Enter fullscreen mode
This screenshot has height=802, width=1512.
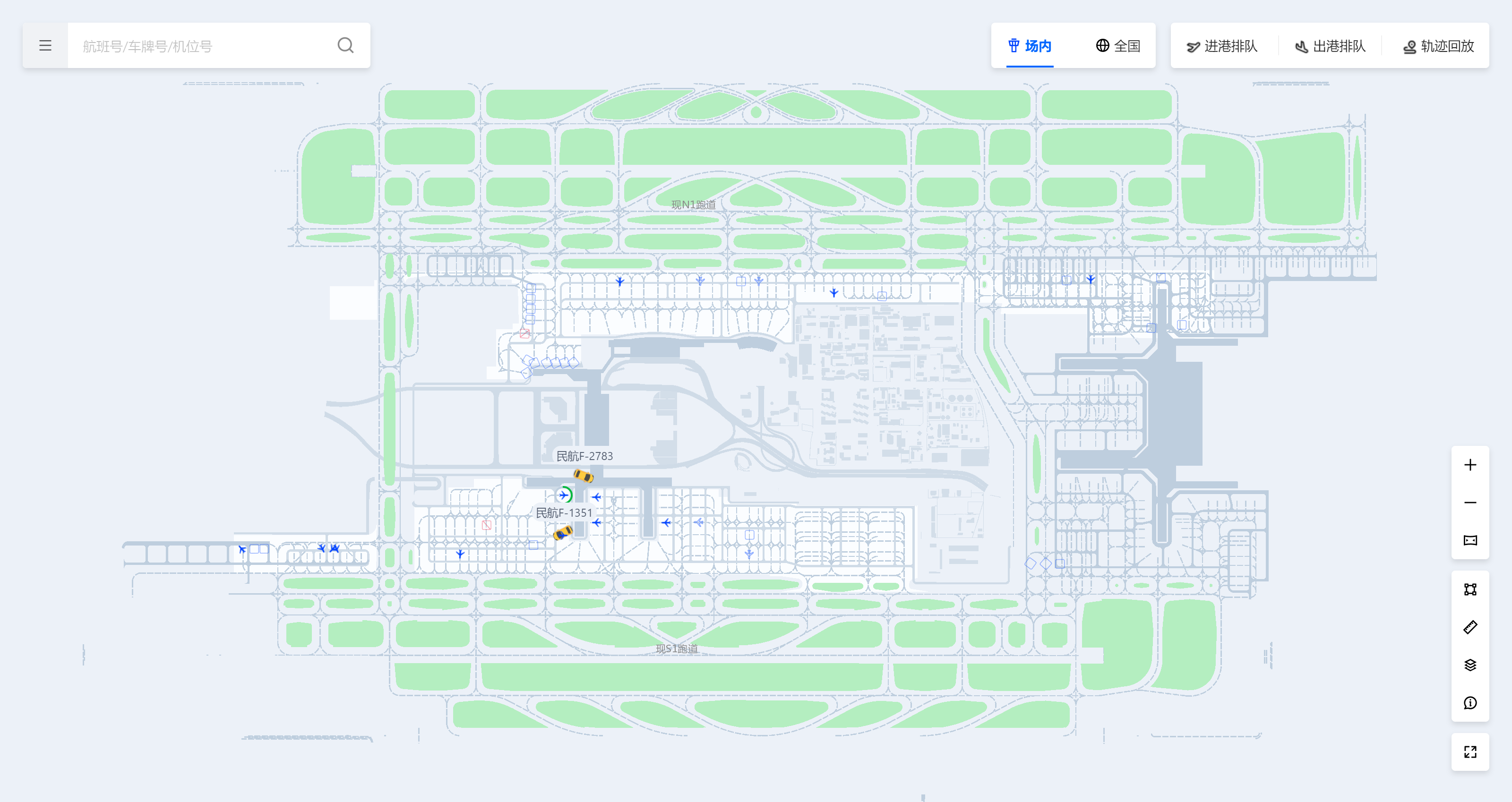(x=1470, y=752)
